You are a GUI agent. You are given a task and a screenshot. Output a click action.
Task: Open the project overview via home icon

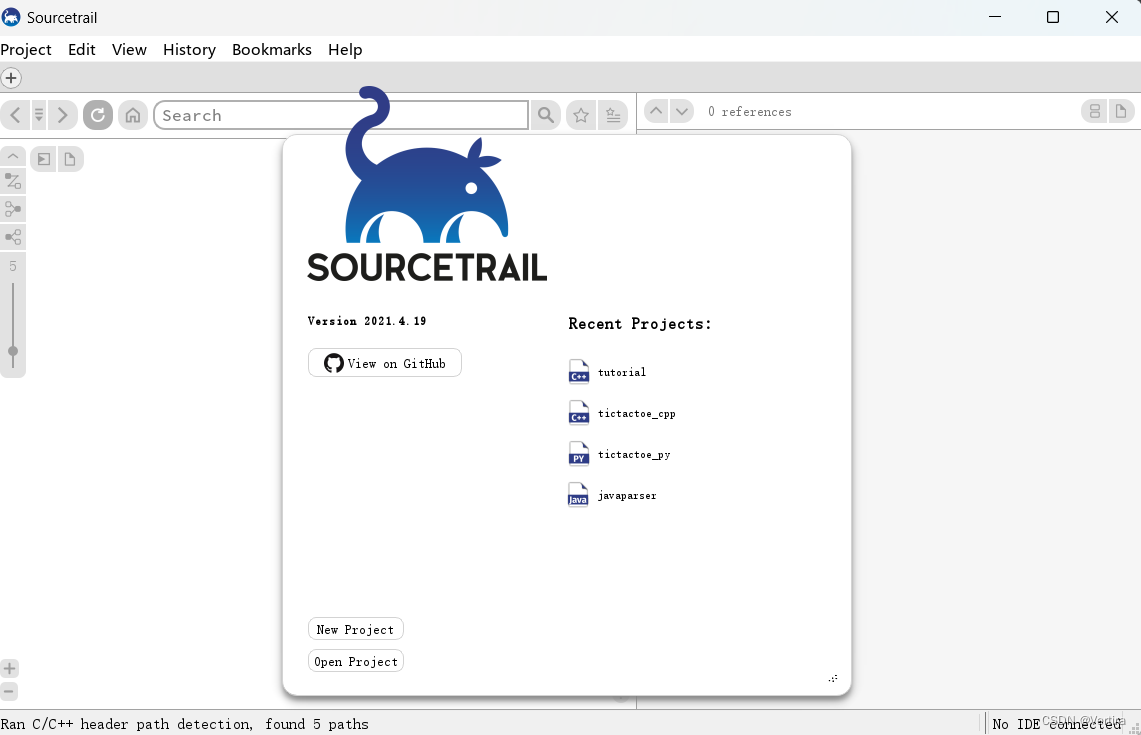coord(133,114)
